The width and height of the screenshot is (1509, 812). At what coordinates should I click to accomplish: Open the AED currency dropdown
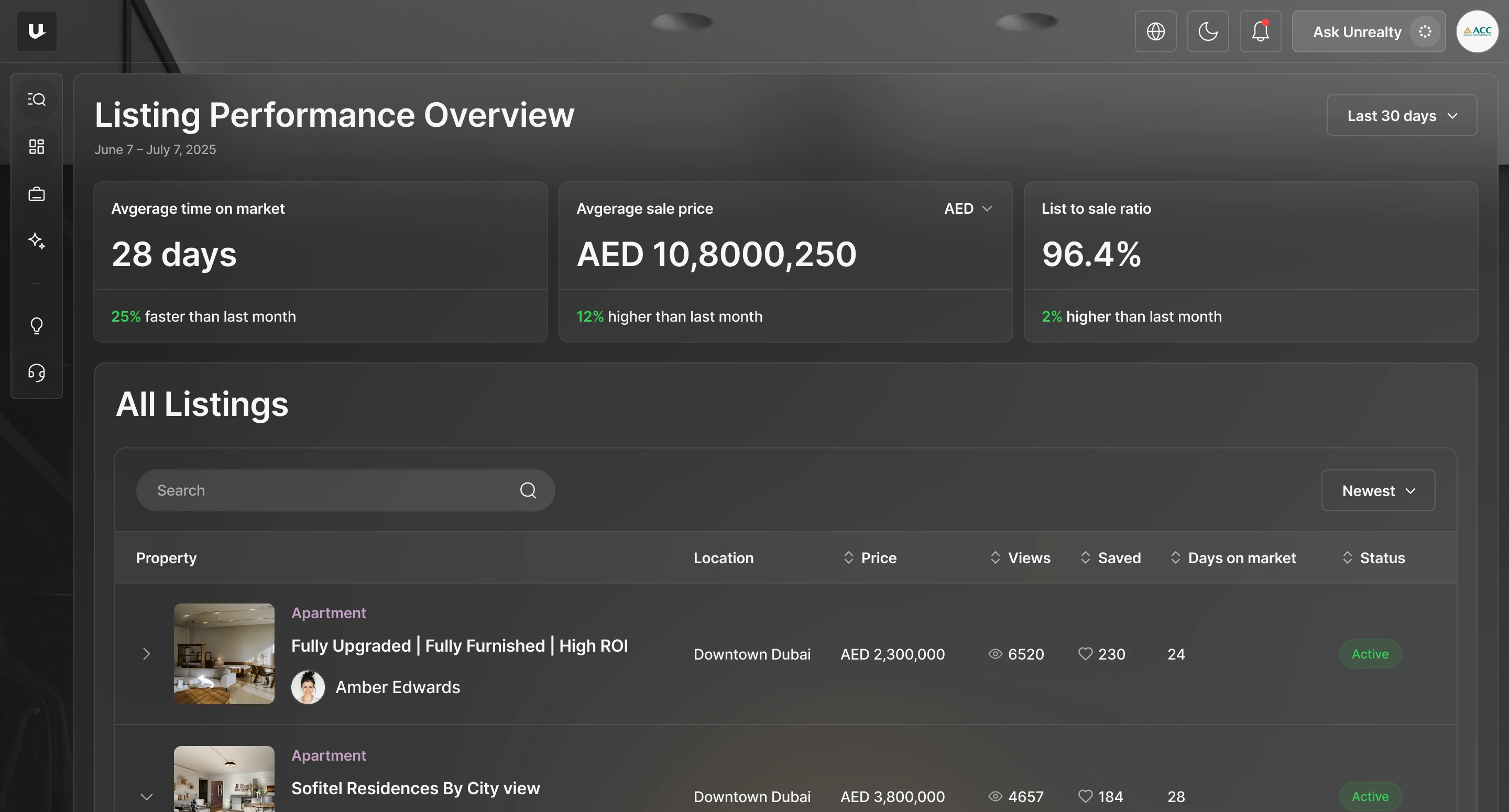968,209
